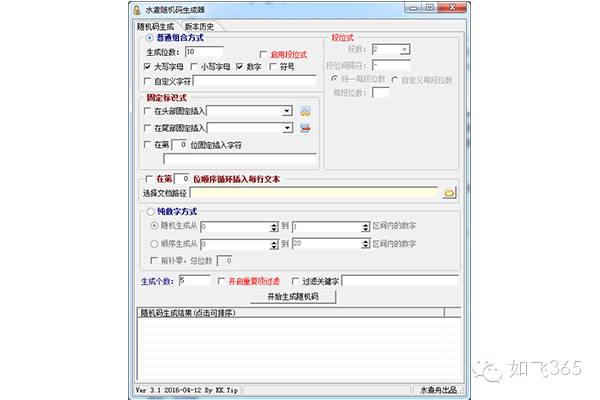Click the spinner arrows of 随机生成从 start field

tap(274, 227)
